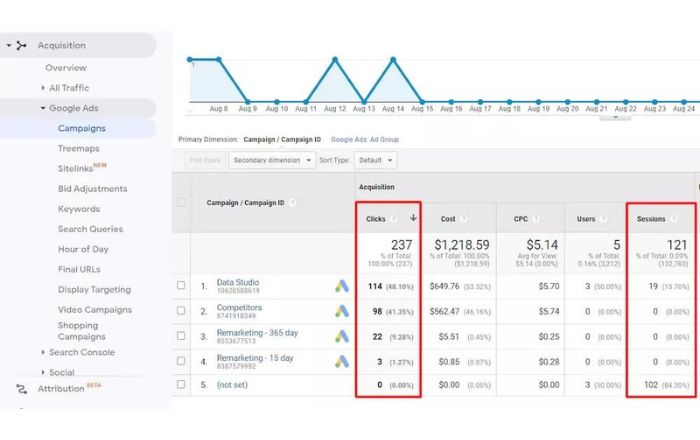Open the Attribution BETA section
700x440 pixels.
tap(61, 389)
